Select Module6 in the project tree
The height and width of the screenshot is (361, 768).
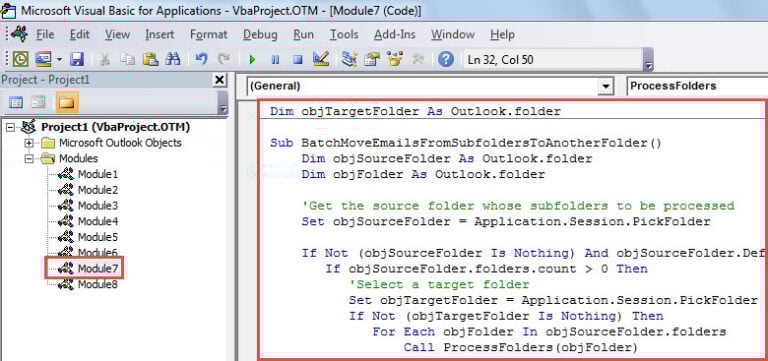pos(98,253)
